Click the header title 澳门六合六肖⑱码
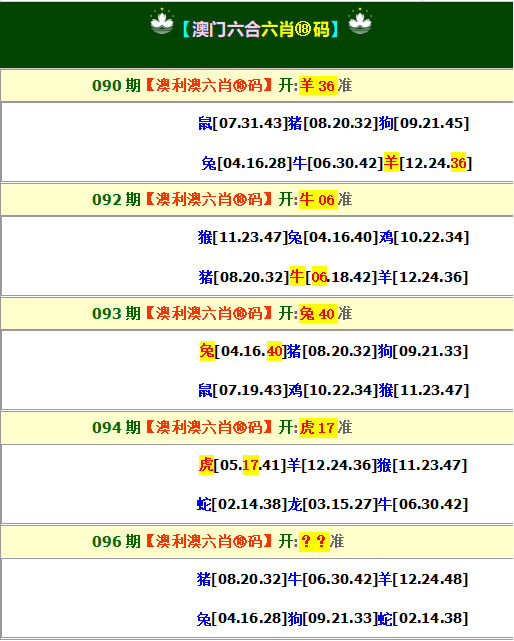This screenshot has height=641, width=514. [260, 29]
